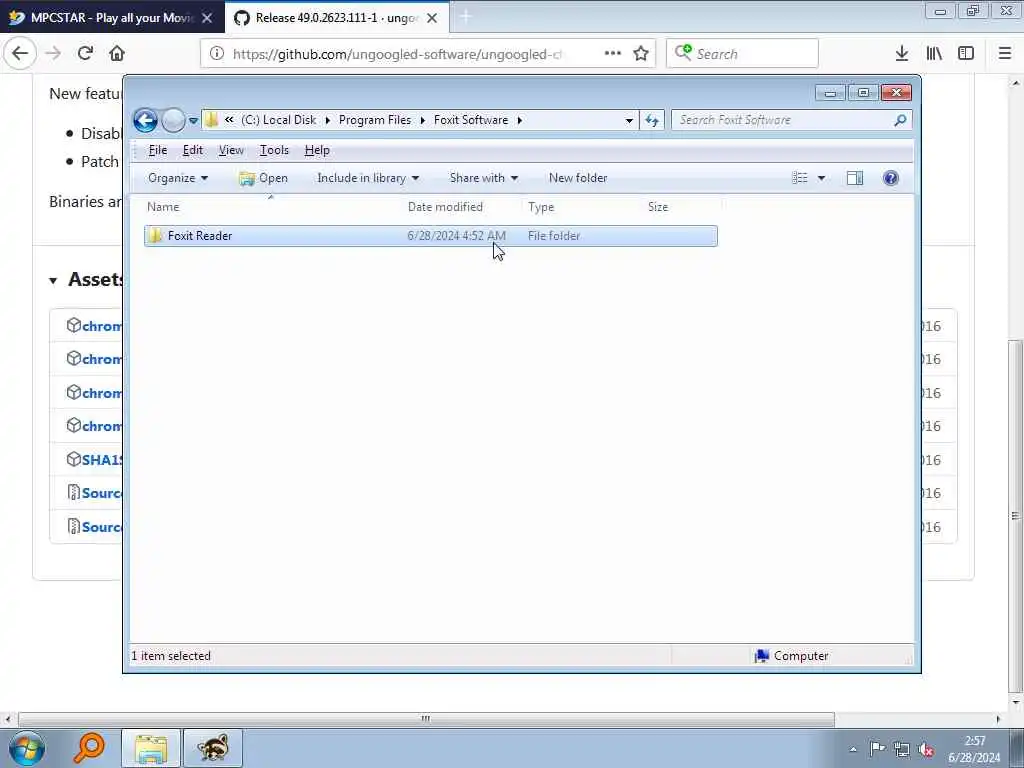Expand the "Include in library" dropdown
Image resolution: width=1024 pixels, height=768 pixels.
368,178
